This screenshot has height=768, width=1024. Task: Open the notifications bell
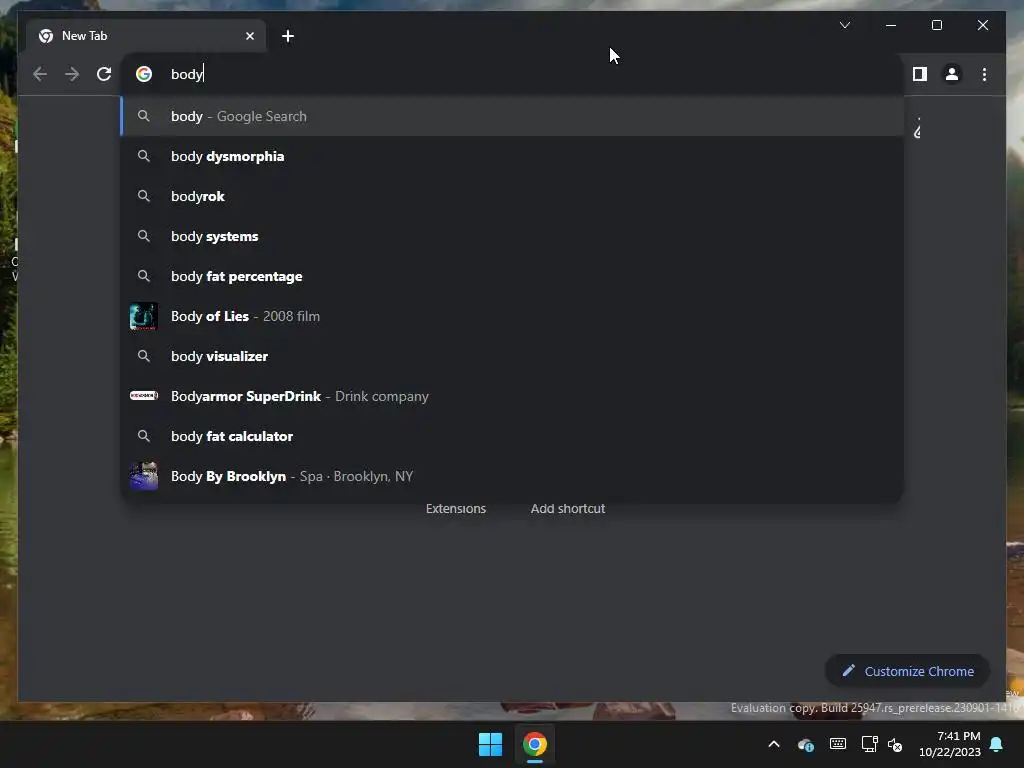coord(997,744)
